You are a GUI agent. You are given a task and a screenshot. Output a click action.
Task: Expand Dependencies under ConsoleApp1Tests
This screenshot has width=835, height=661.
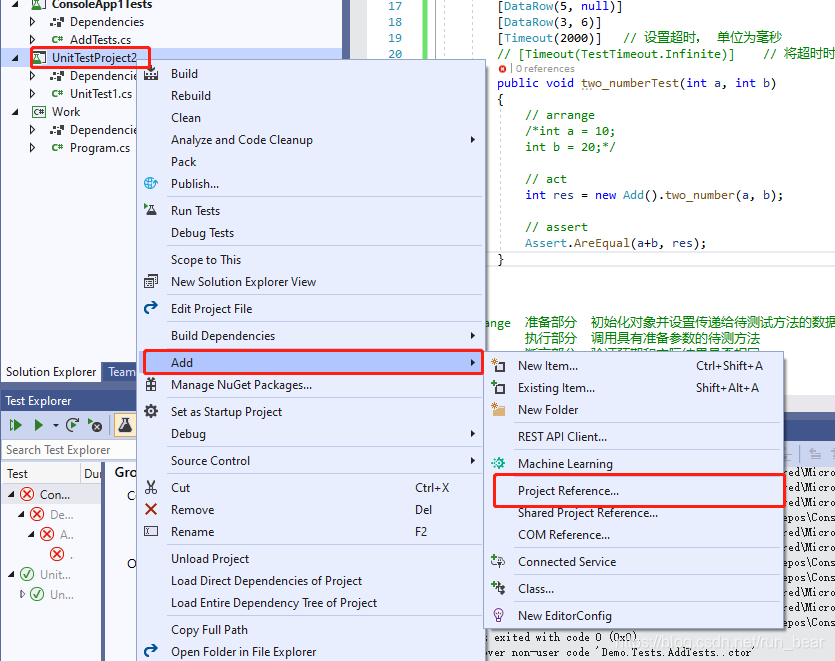click(32, 22)
